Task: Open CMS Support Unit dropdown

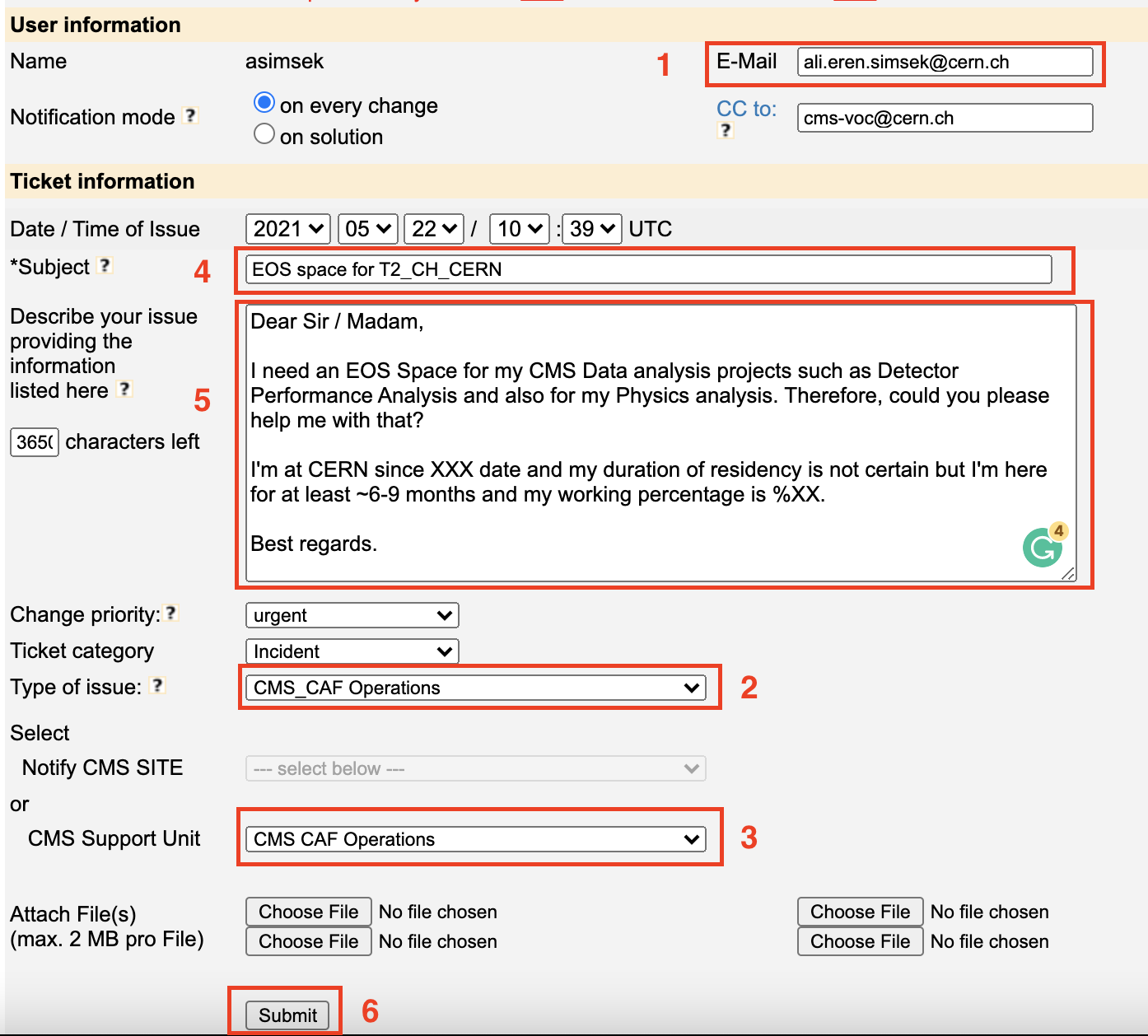Action: coord(476,839)
